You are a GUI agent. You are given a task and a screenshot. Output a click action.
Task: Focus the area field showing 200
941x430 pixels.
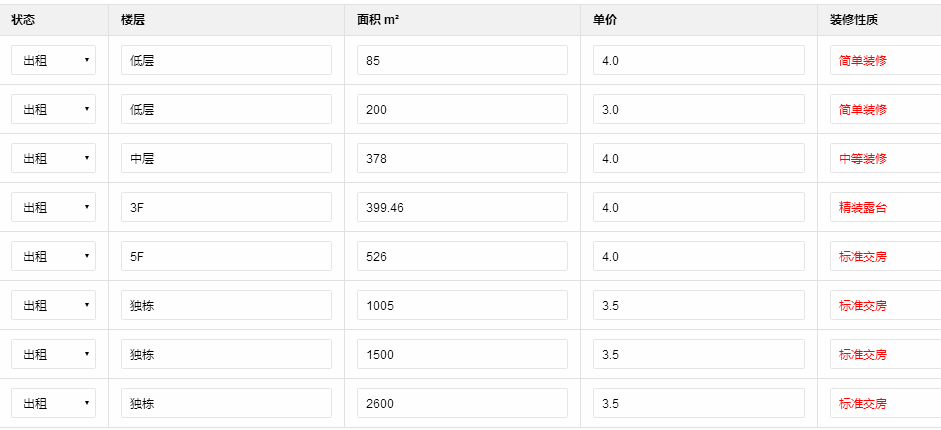462,109
